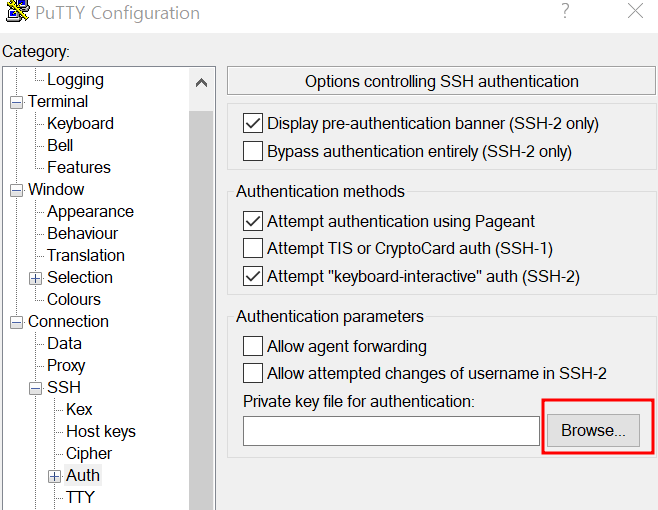Screen dimensions: 658x510
Task: Toggle Display pre-authentication banner checkbox
Action: 253,123
